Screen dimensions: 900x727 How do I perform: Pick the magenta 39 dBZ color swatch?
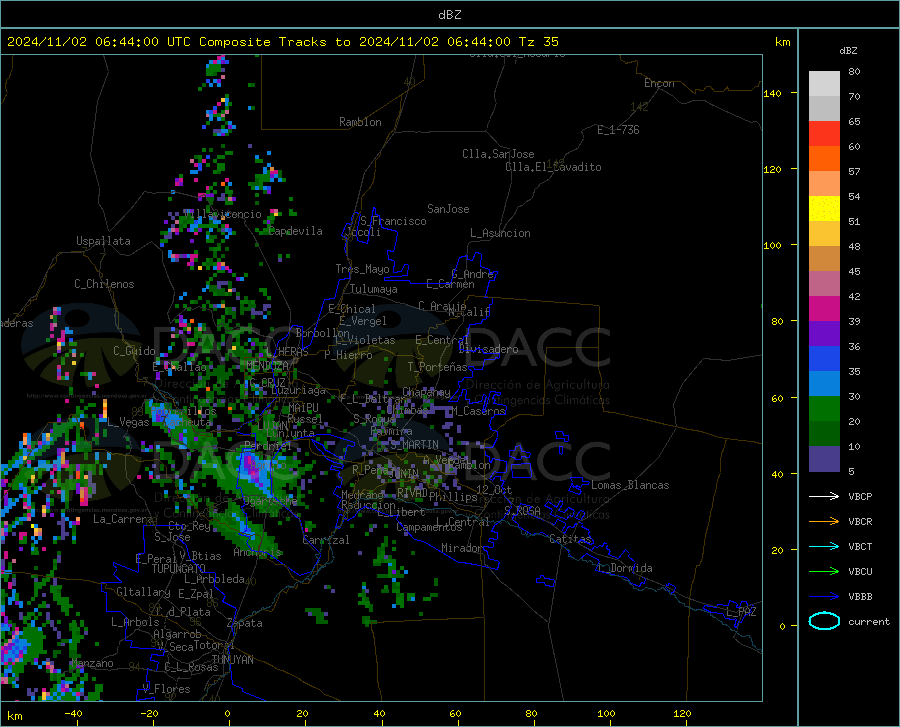pos(824,309)
